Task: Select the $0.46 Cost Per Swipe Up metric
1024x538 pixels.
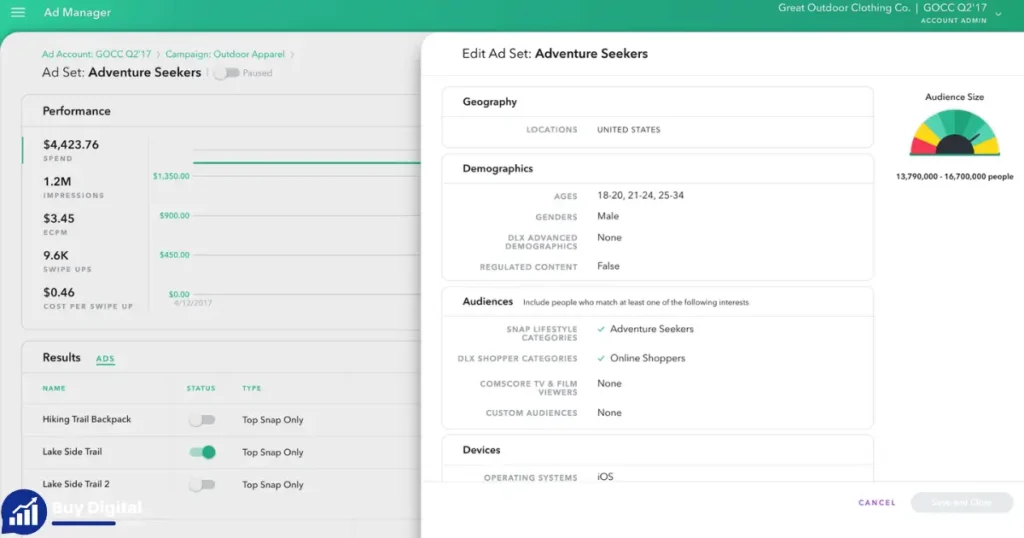Action: (x=88, y=298)
